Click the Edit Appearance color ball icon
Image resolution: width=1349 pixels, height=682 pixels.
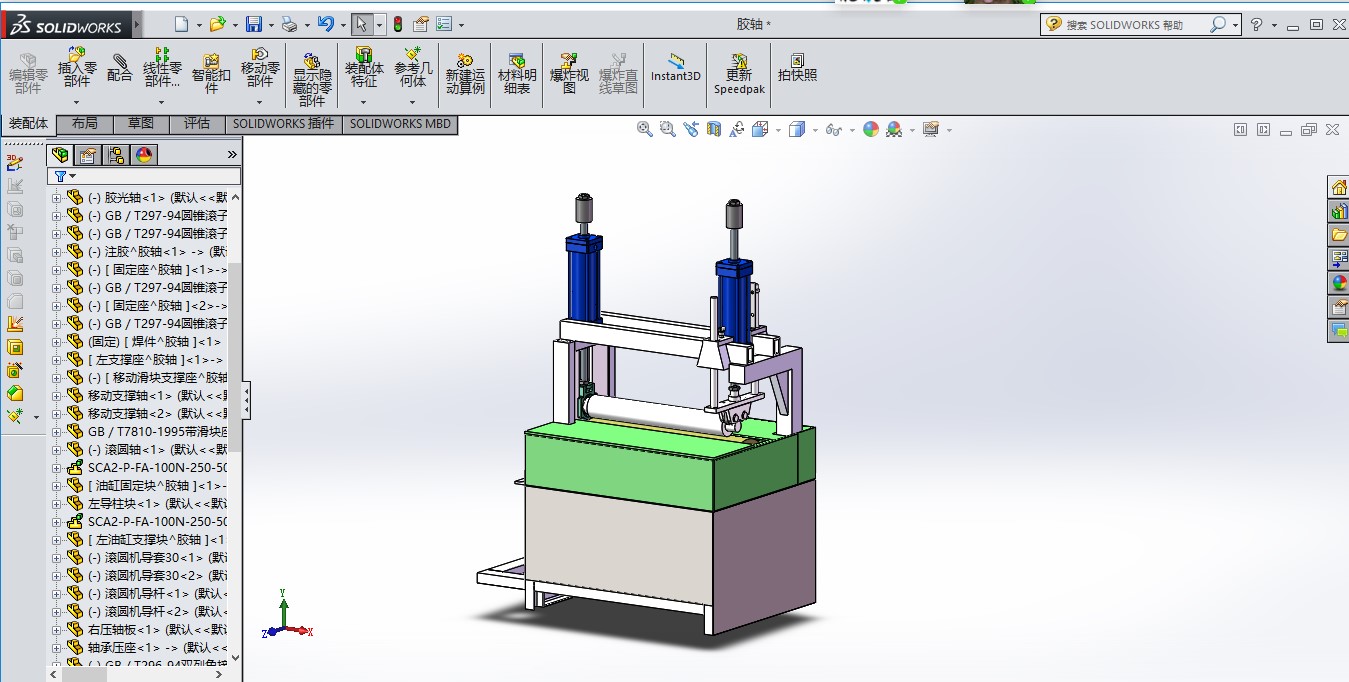point(871,129)
